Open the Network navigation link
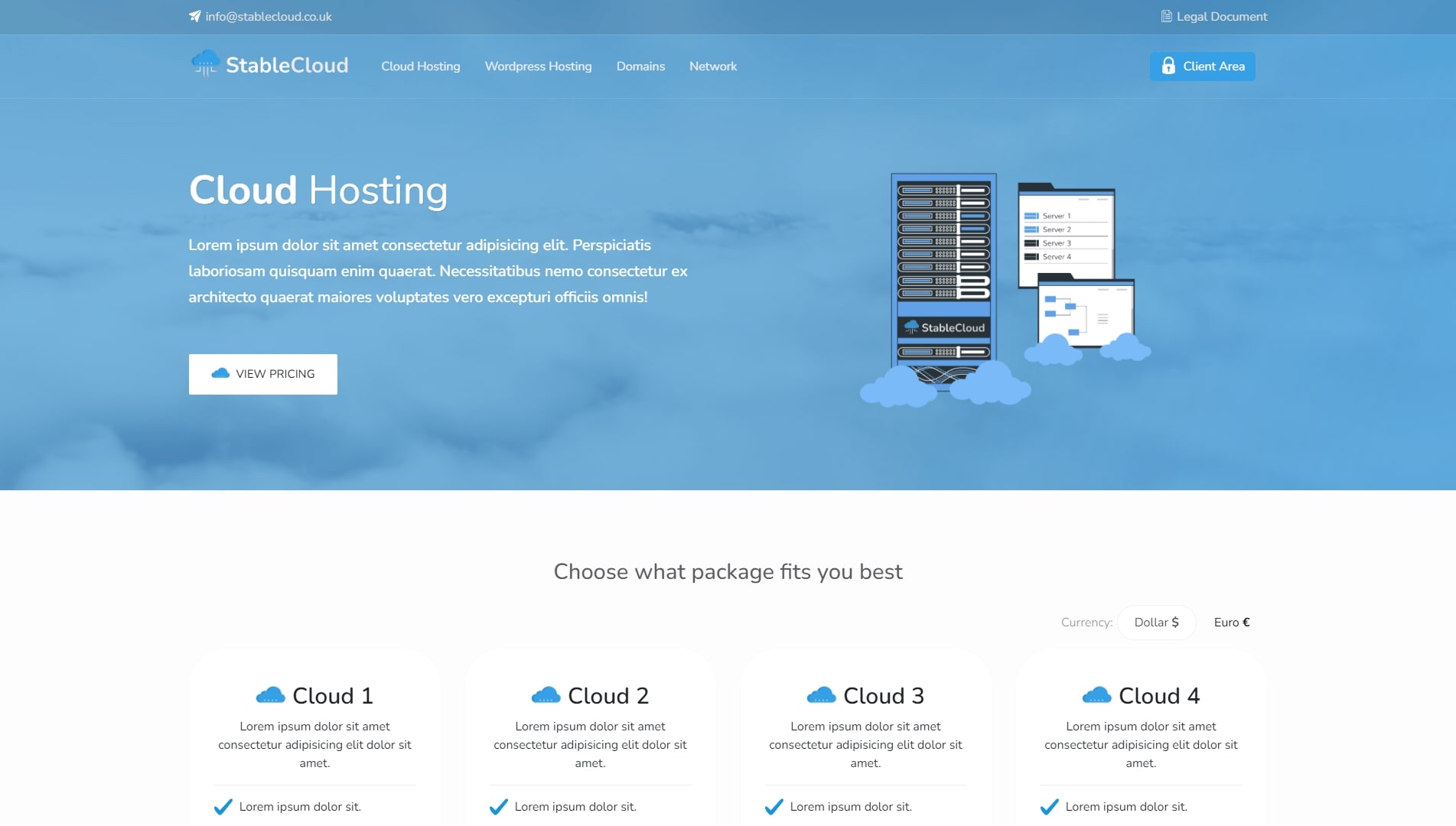The width and height of the screenshot is (1456, 826). tap(713, 67)
